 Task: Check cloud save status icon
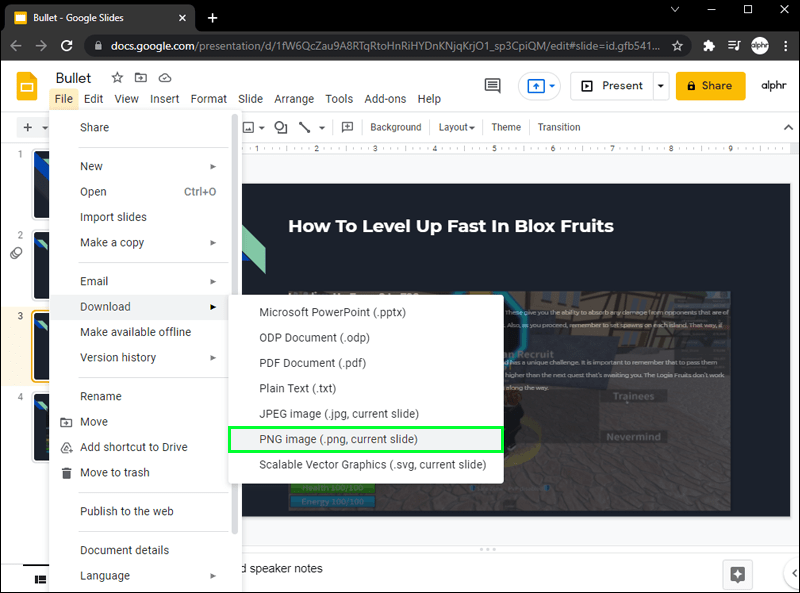[165, 78]
